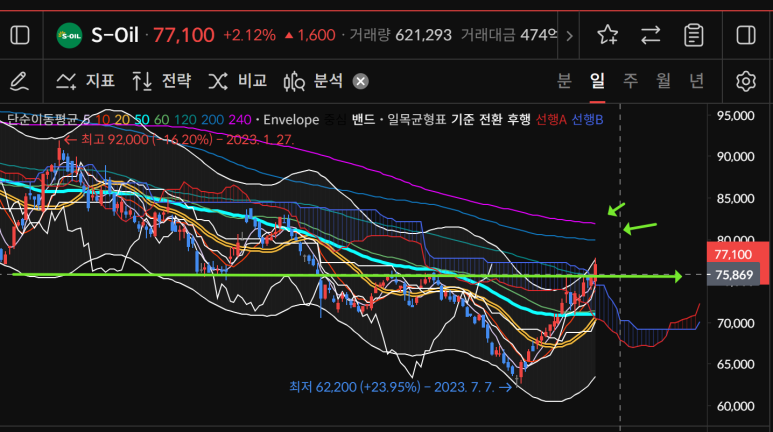Click the current price 77,100 header
Viewport: 773px width, 432px height.
click(x=184, y=36)
